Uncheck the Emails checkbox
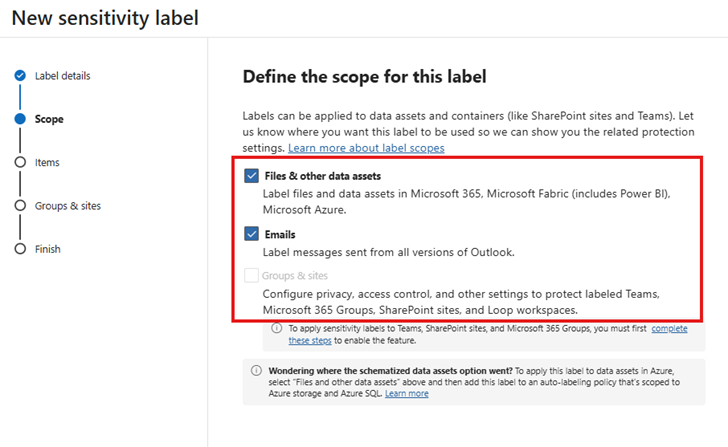Image resolution: width=728 pixels, height=447 pixels. click(x=251, y=234)
